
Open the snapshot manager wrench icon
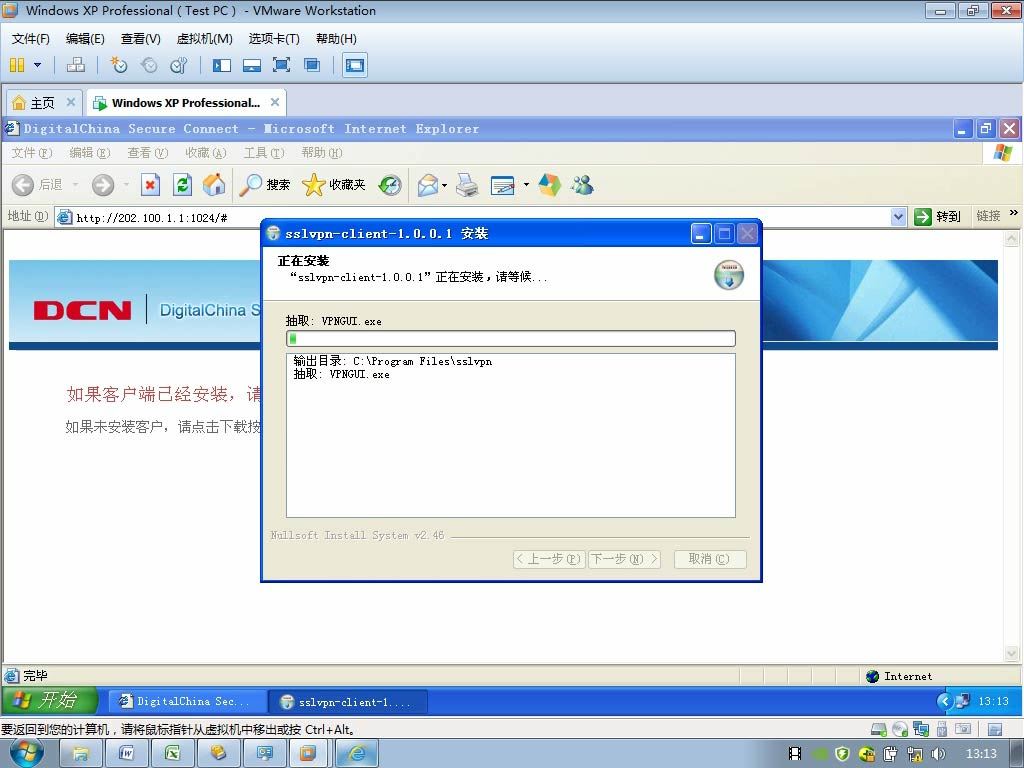point(178,65)
